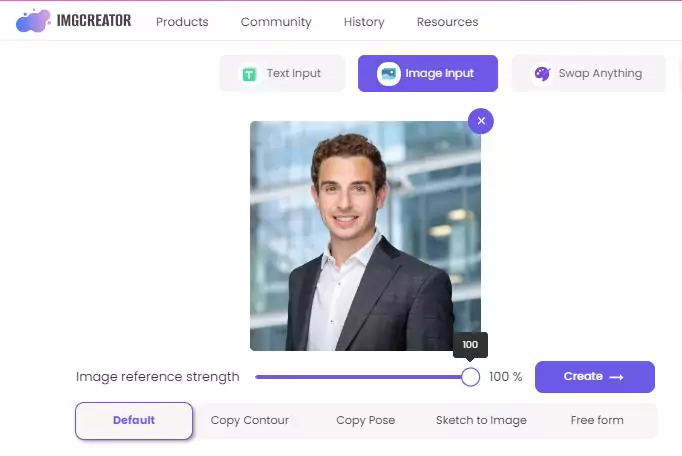The image size is (682, 456).
Task: Choose the Free form mode
Action: tap(597, 420)
